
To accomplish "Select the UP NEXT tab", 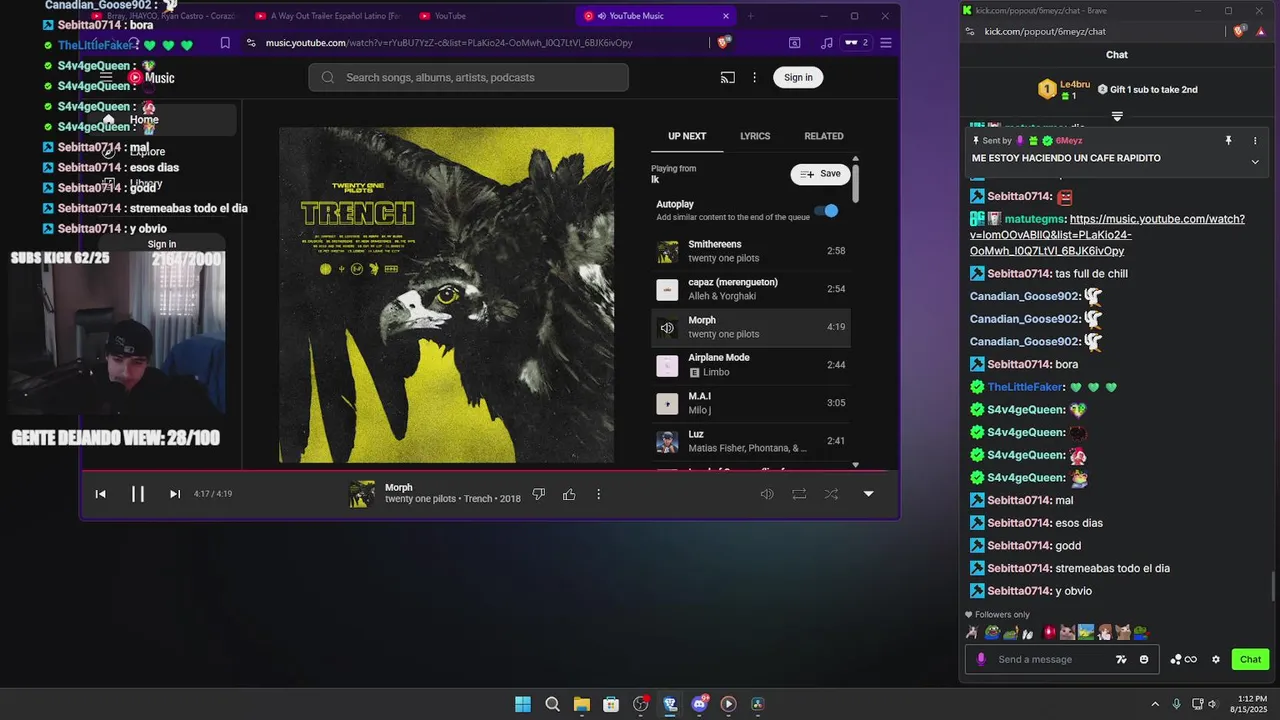I will point(687,136).
